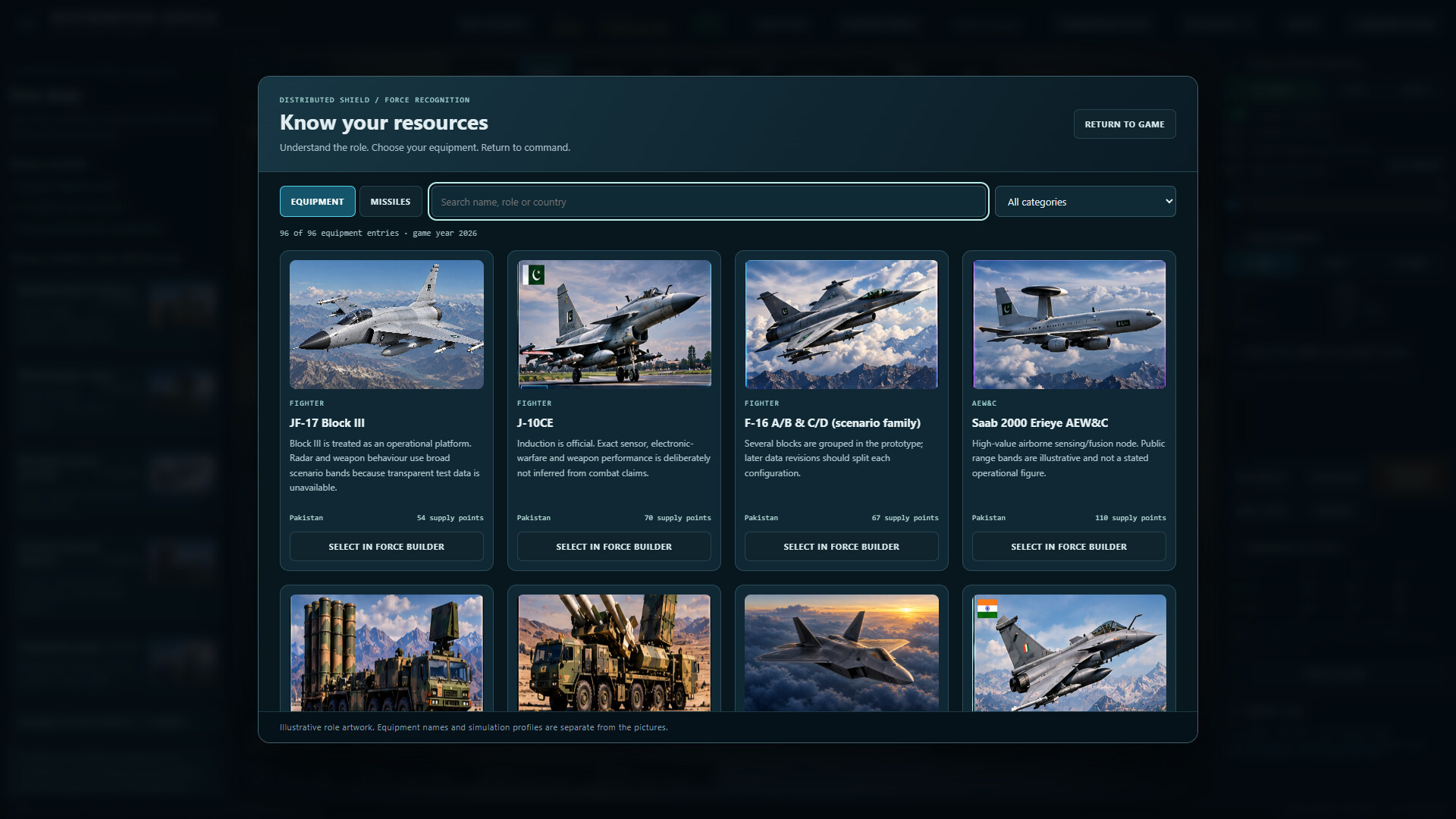Select J-10CE in Force Builder
Screen dimensions: 1456x819
coord(613,547)
